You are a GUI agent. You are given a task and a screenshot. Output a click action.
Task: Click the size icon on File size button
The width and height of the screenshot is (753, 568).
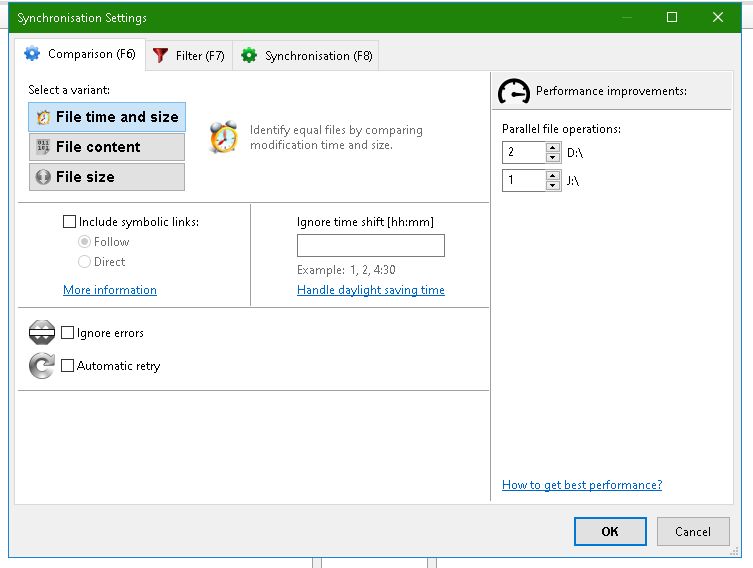point(43,177)
